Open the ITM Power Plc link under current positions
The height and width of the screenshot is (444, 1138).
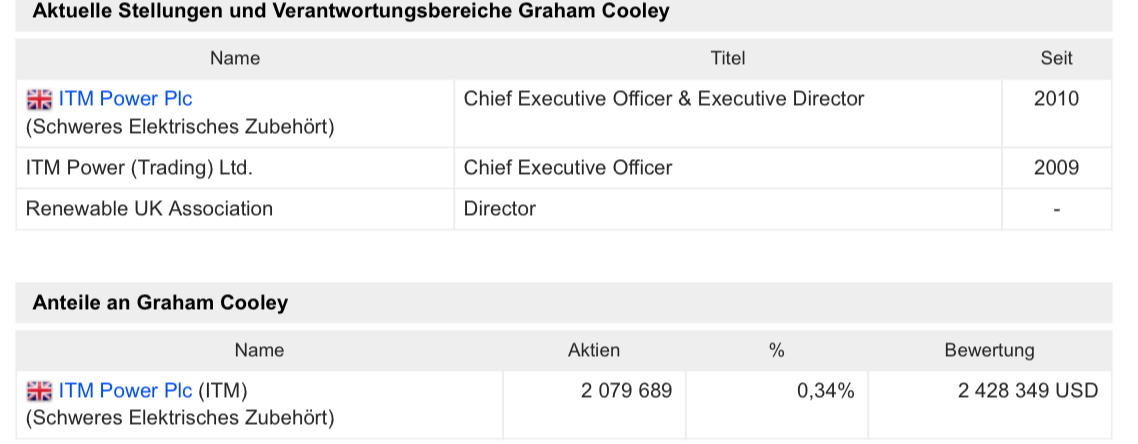[125, 99]
